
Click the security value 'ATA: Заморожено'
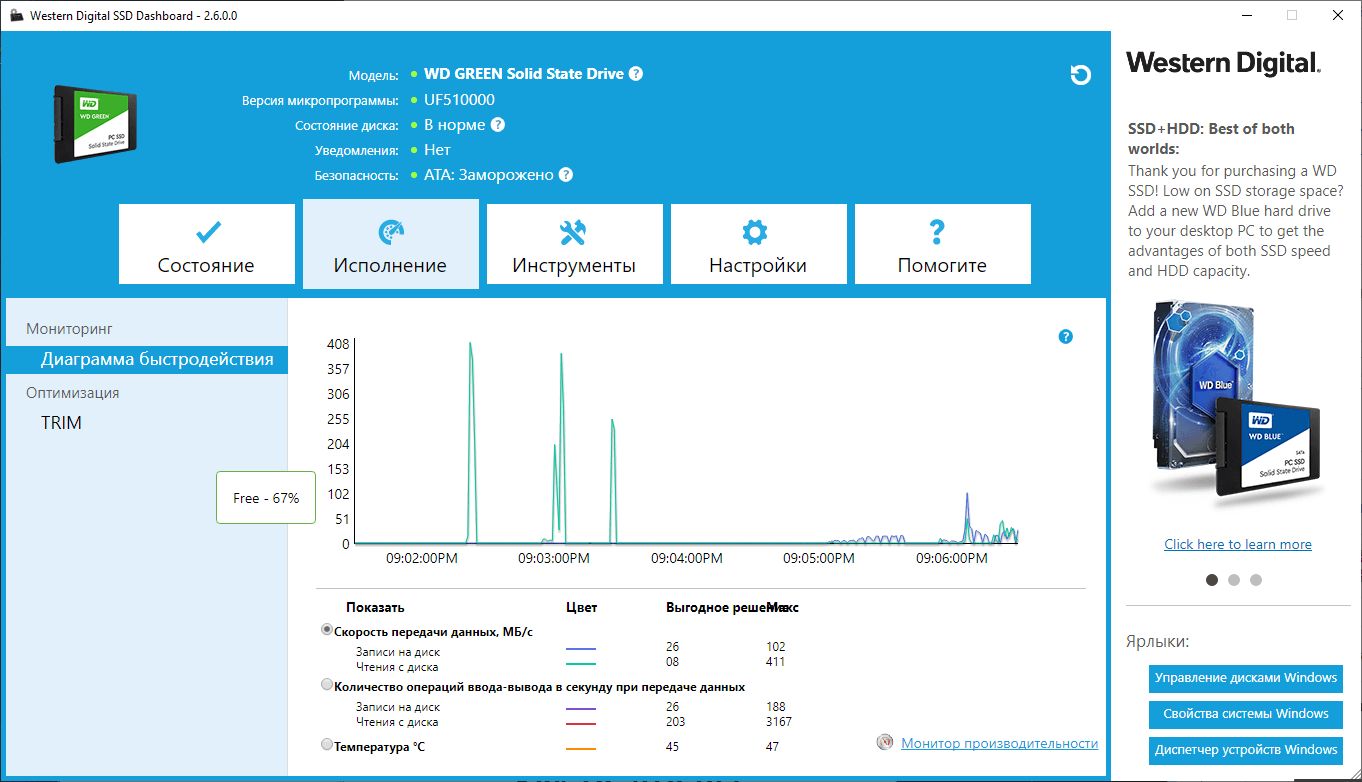point(489,175)
